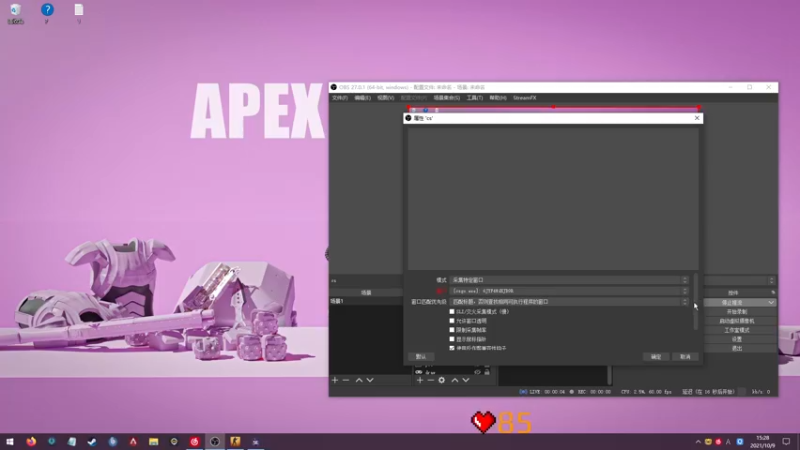Open source properties with the gear icon
The image size is (800, 450).
pos(442,380)
